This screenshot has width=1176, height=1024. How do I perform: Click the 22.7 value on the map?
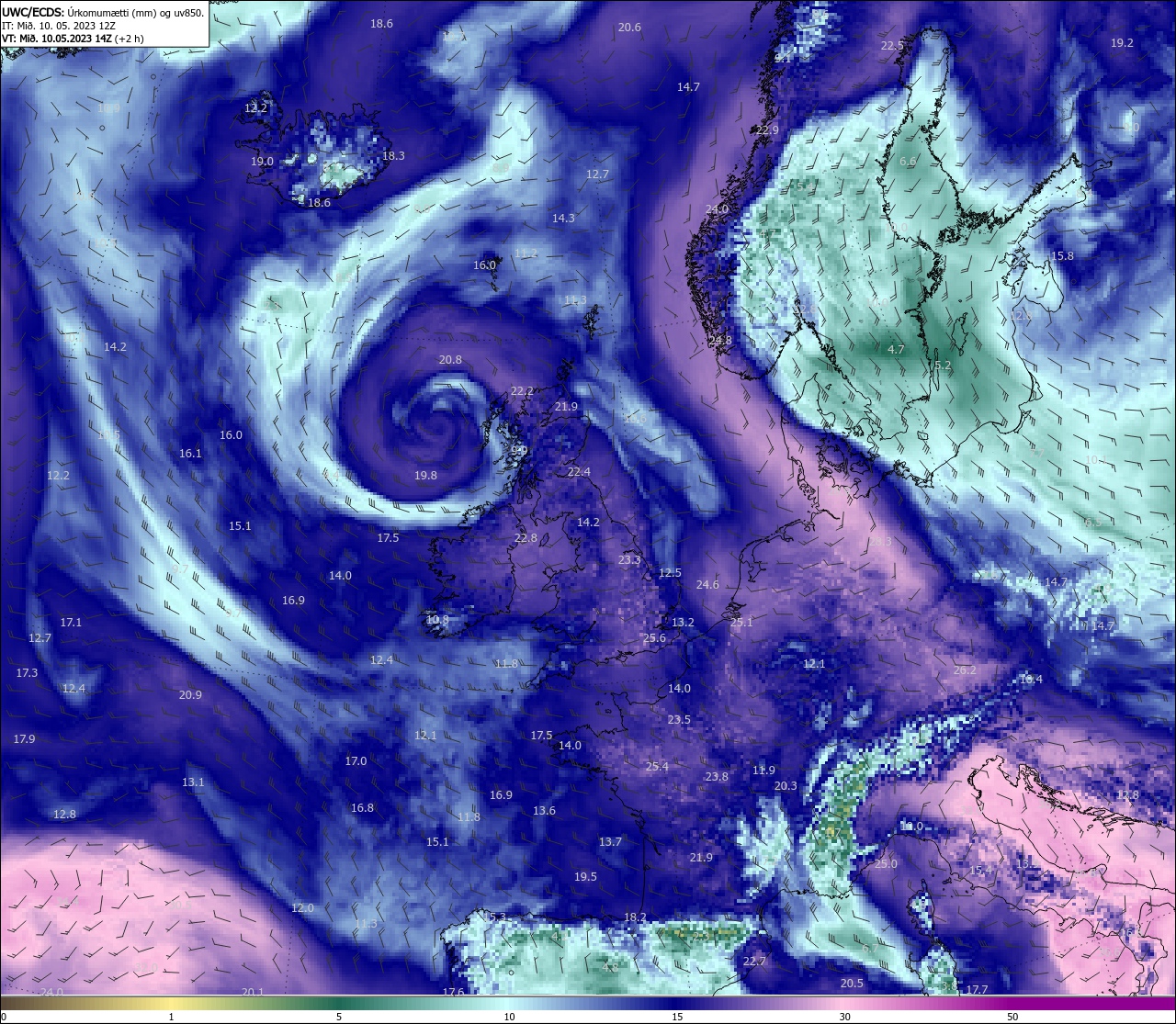754,962
